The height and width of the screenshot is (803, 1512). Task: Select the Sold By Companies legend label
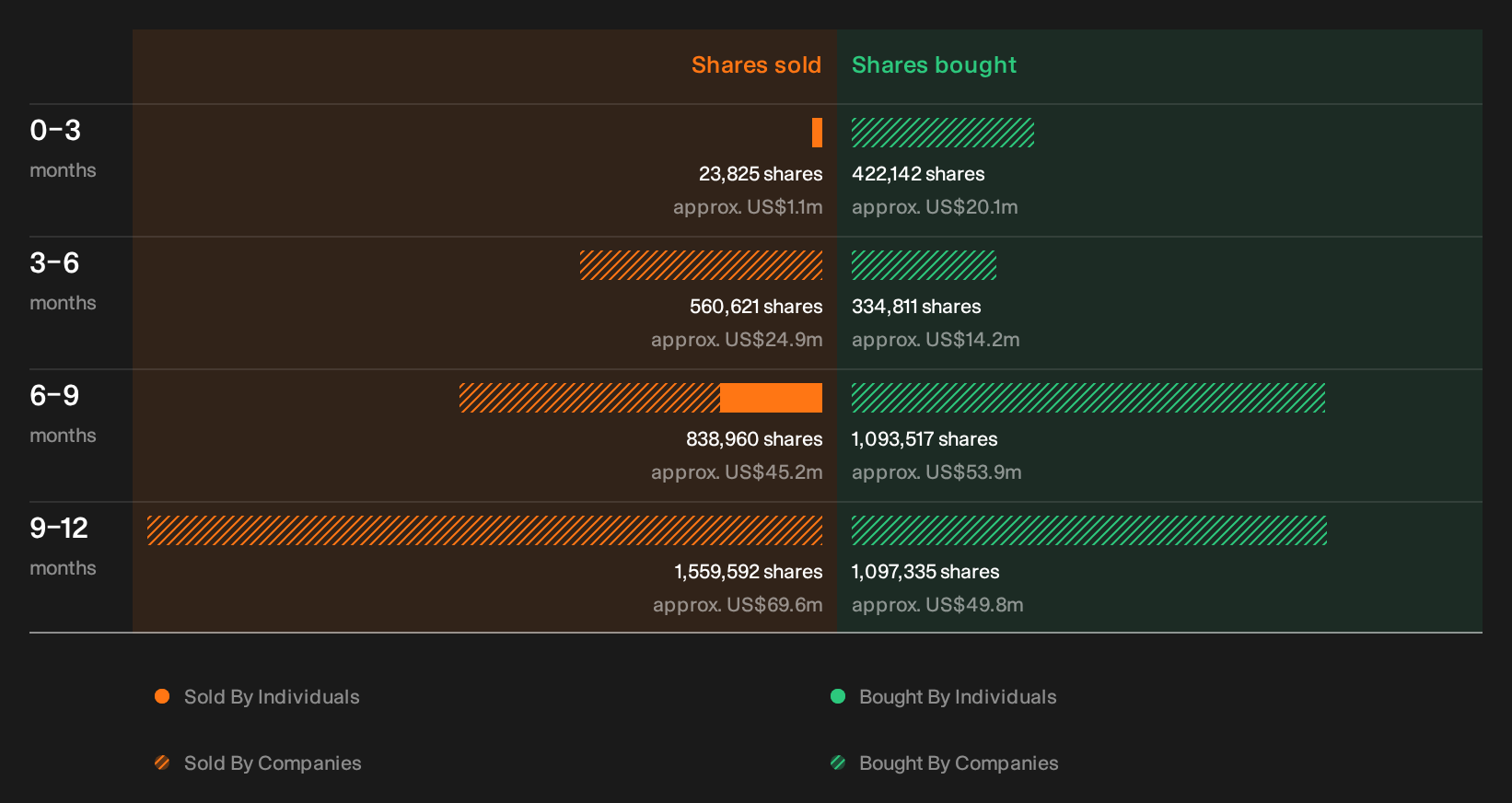[x=273, y=763]
